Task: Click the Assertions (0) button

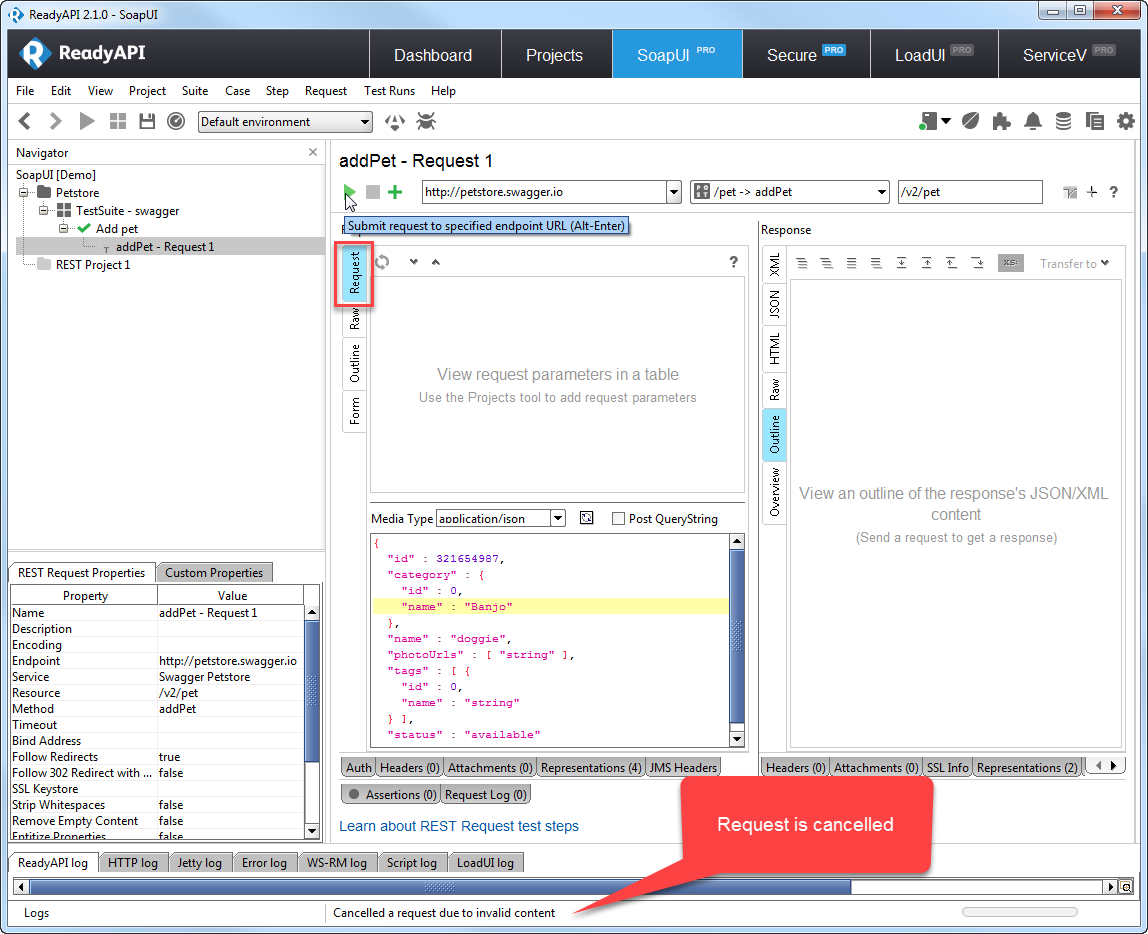Action: coord(391,794)
